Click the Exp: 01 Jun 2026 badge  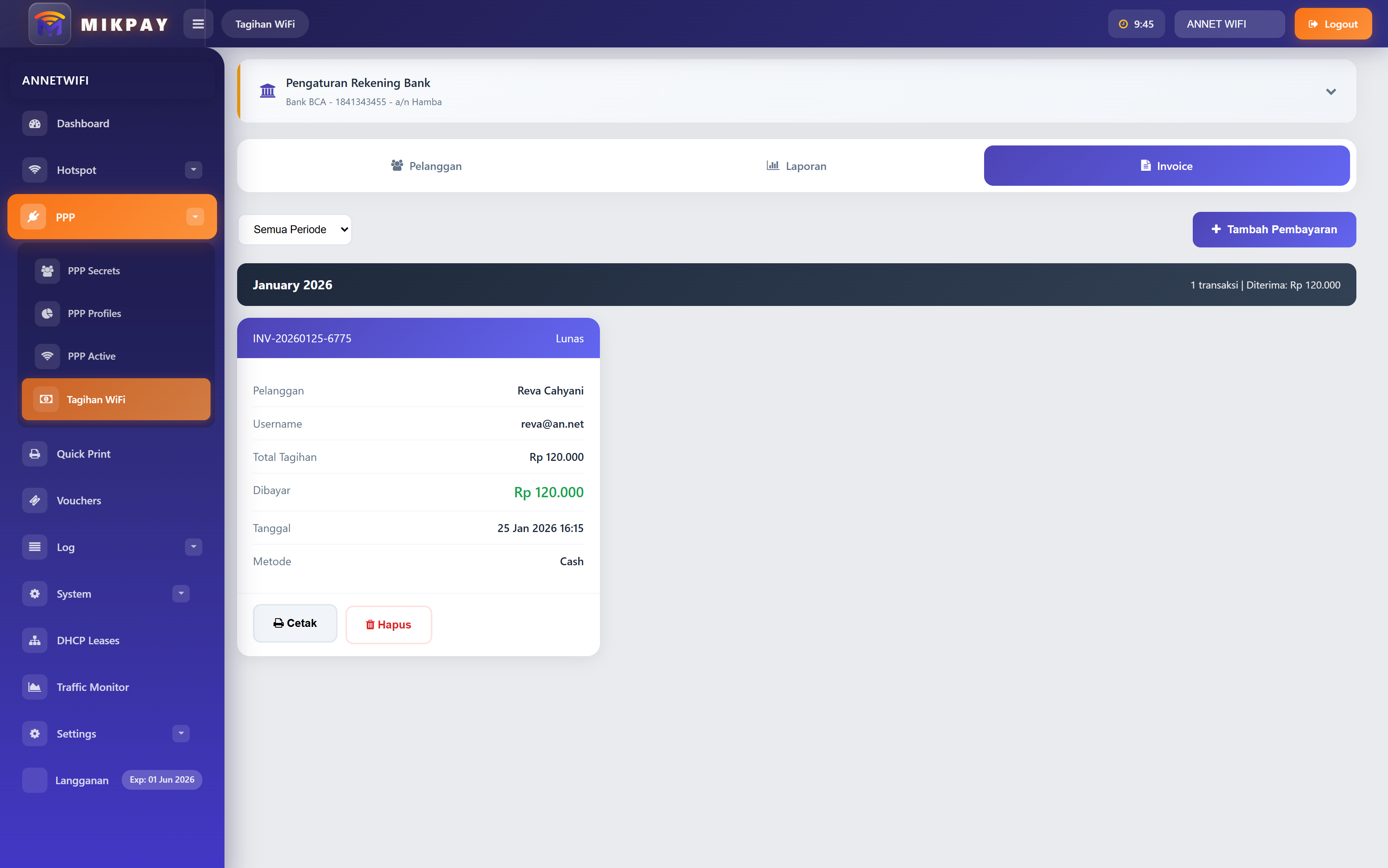pos(162,779)
